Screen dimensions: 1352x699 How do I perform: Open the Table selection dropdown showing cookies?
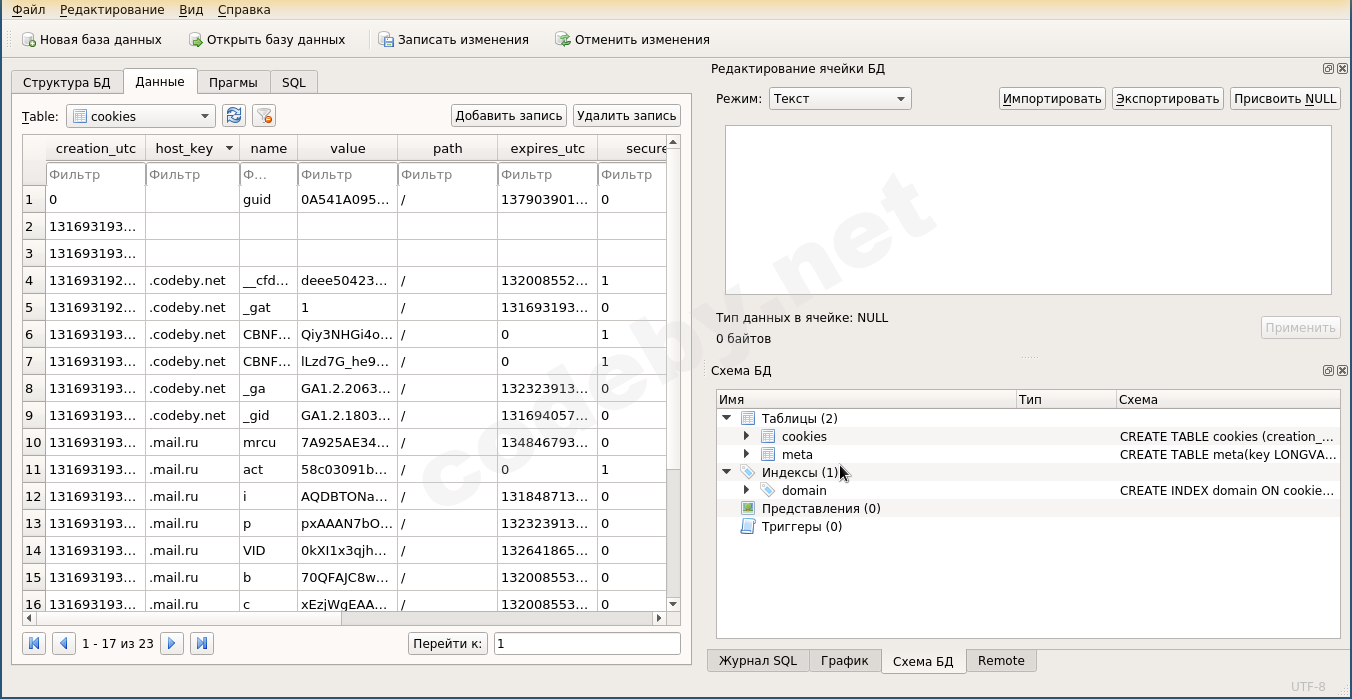point(141,116)
